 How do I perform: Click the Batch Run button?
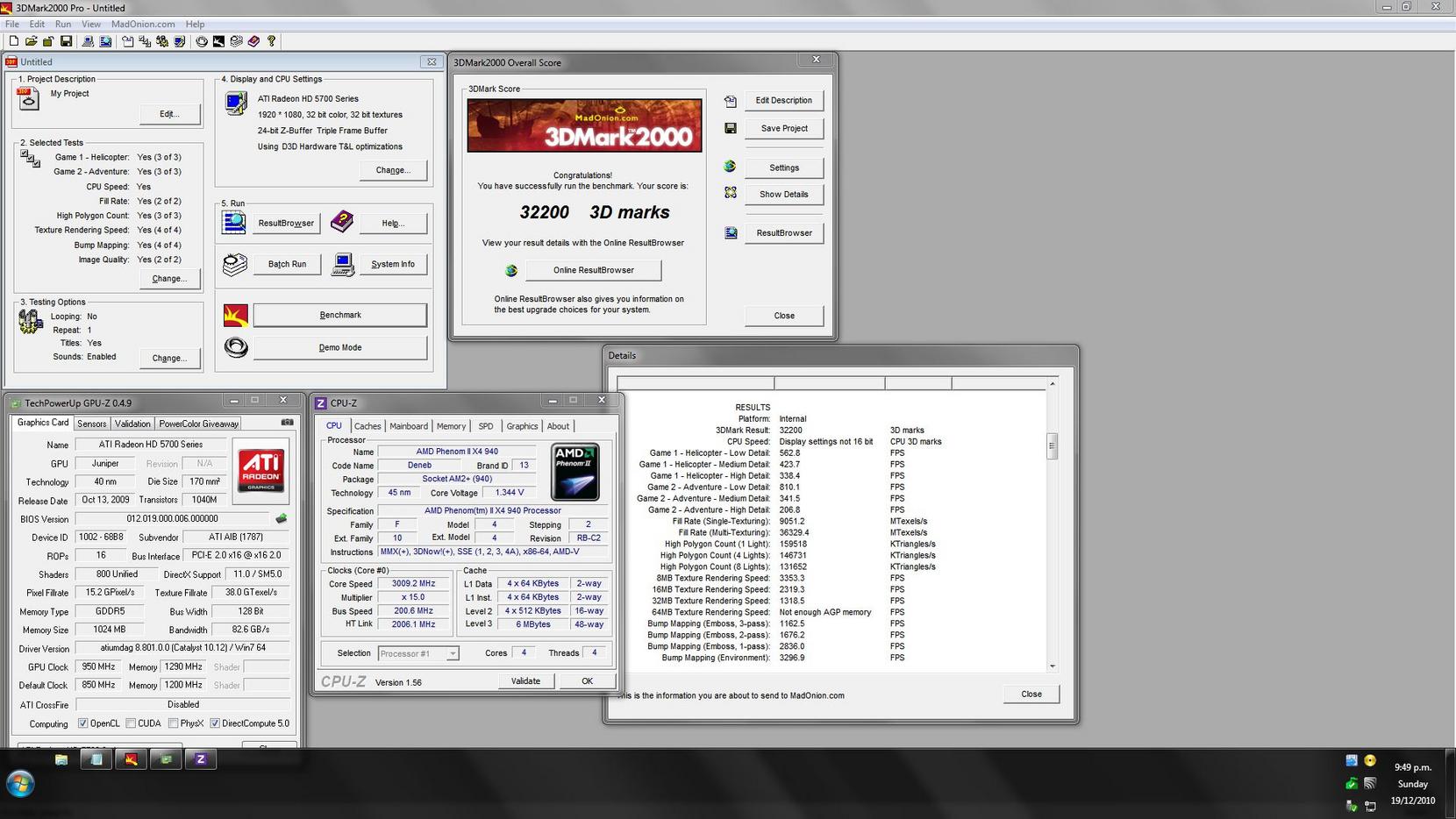click(287, 264)
